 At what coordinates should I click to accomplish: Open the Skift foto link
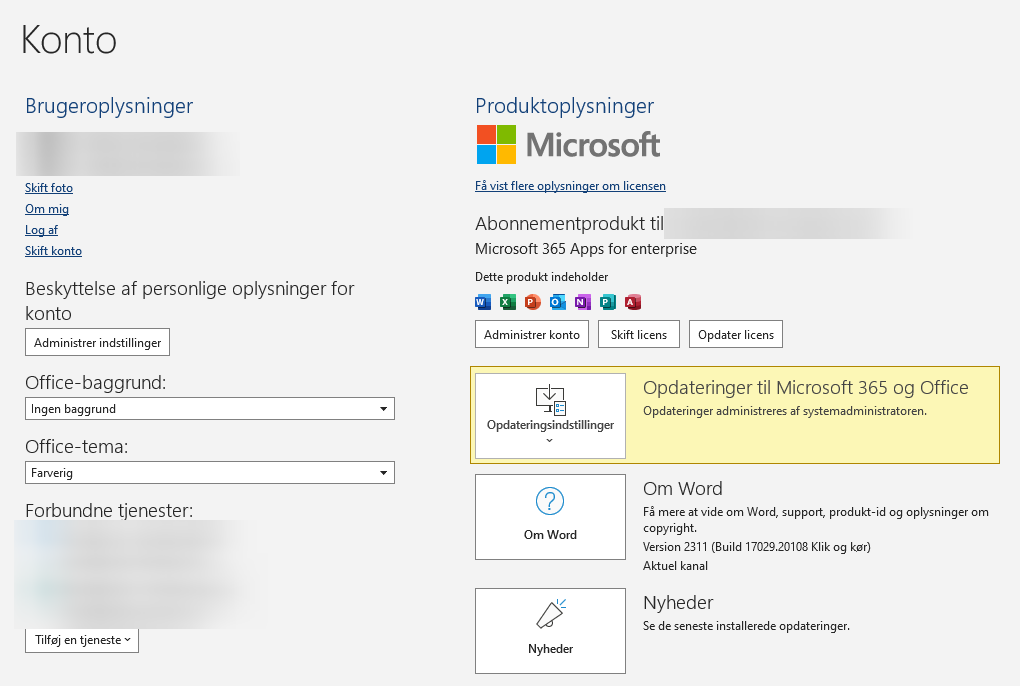(x=49, y=188)
